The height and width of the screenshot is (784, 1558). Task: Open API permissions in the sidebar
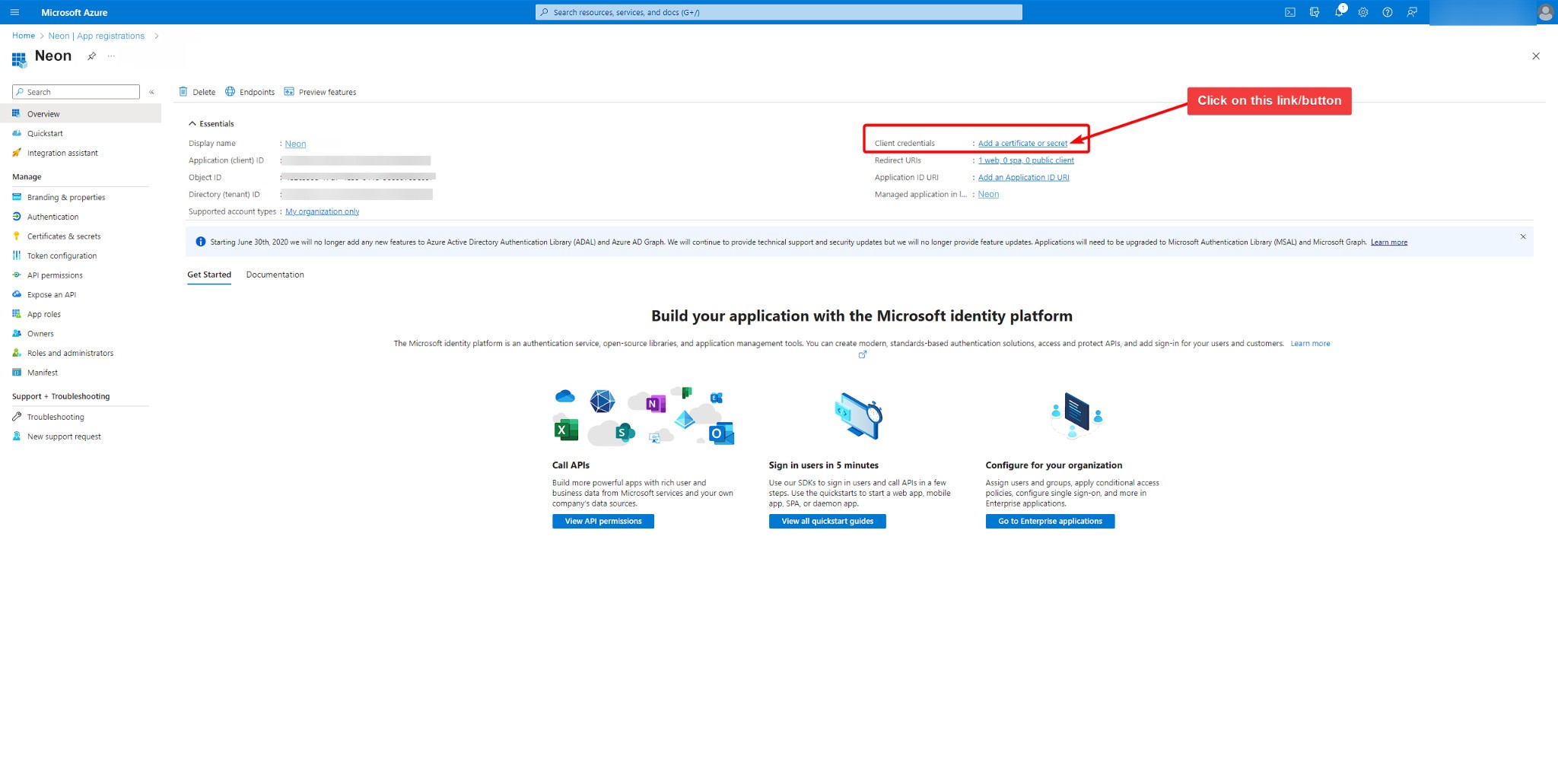click(55, 275)
